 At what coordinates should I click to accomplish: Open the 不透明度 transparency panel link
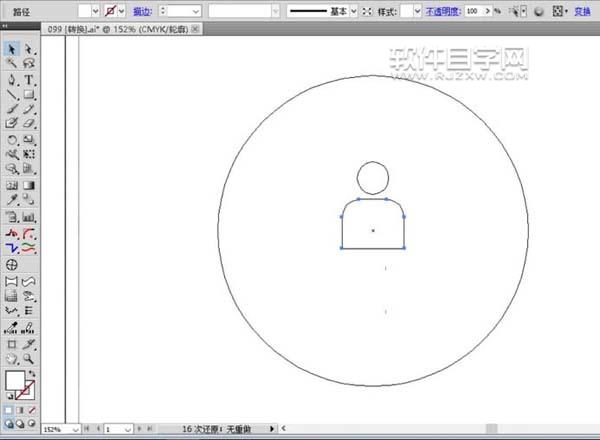tap(443, 11)
